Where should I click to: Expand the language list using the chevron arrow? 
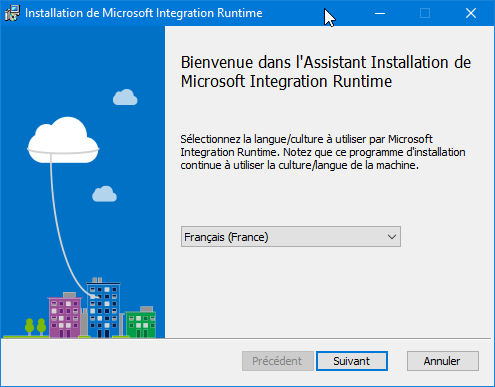tap(392, 237)
